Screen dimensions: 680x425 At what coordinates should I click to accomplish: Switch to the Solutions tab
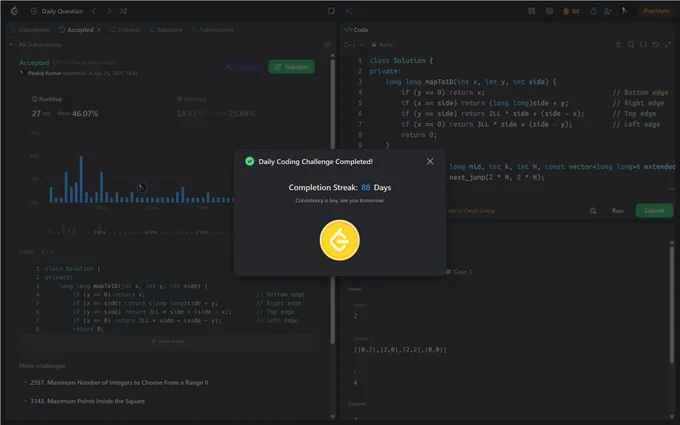click(x=166, y=30)
